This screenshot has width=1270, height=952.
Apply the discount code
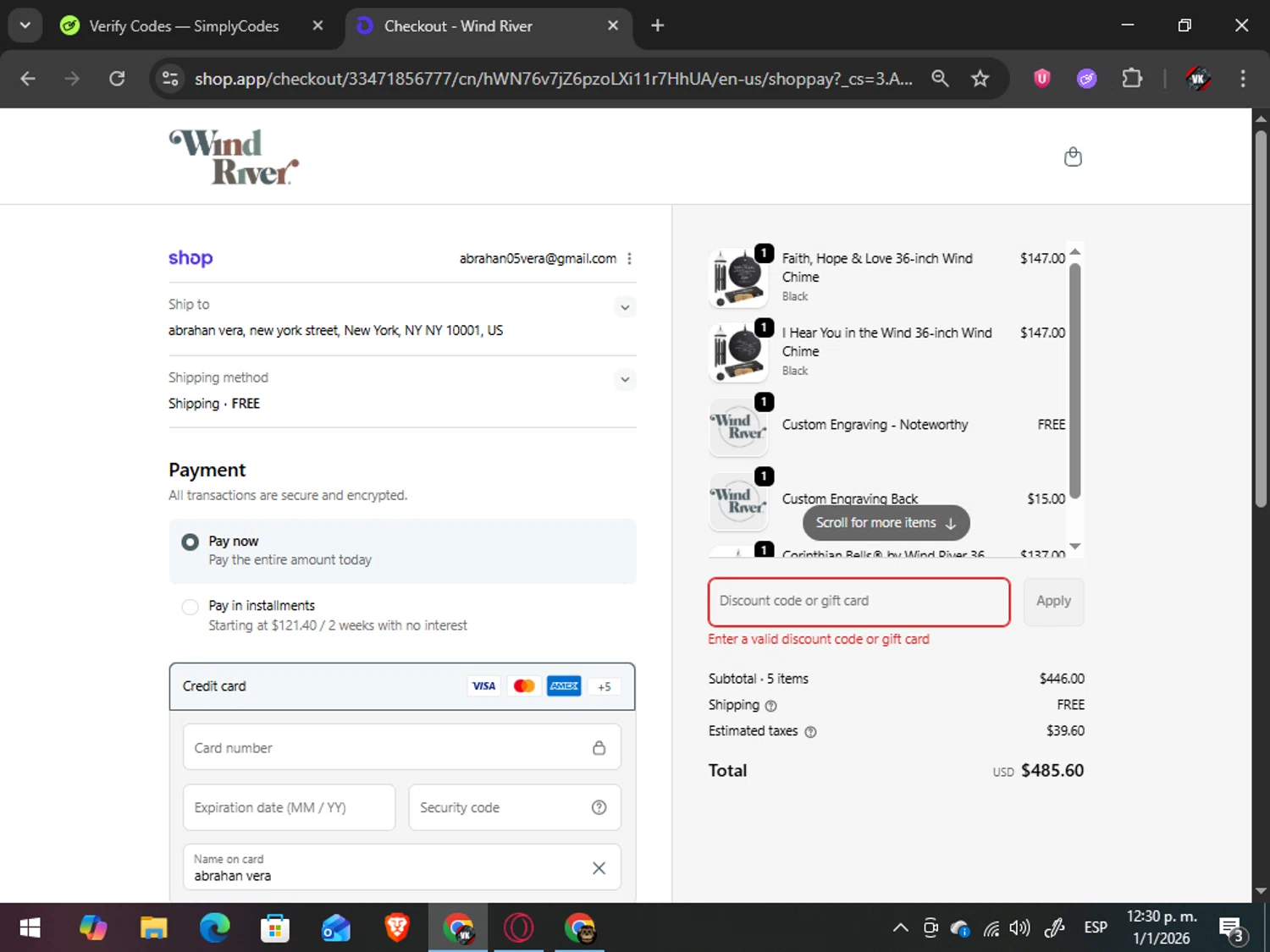pyautogui.click(x=1053, y=602)
